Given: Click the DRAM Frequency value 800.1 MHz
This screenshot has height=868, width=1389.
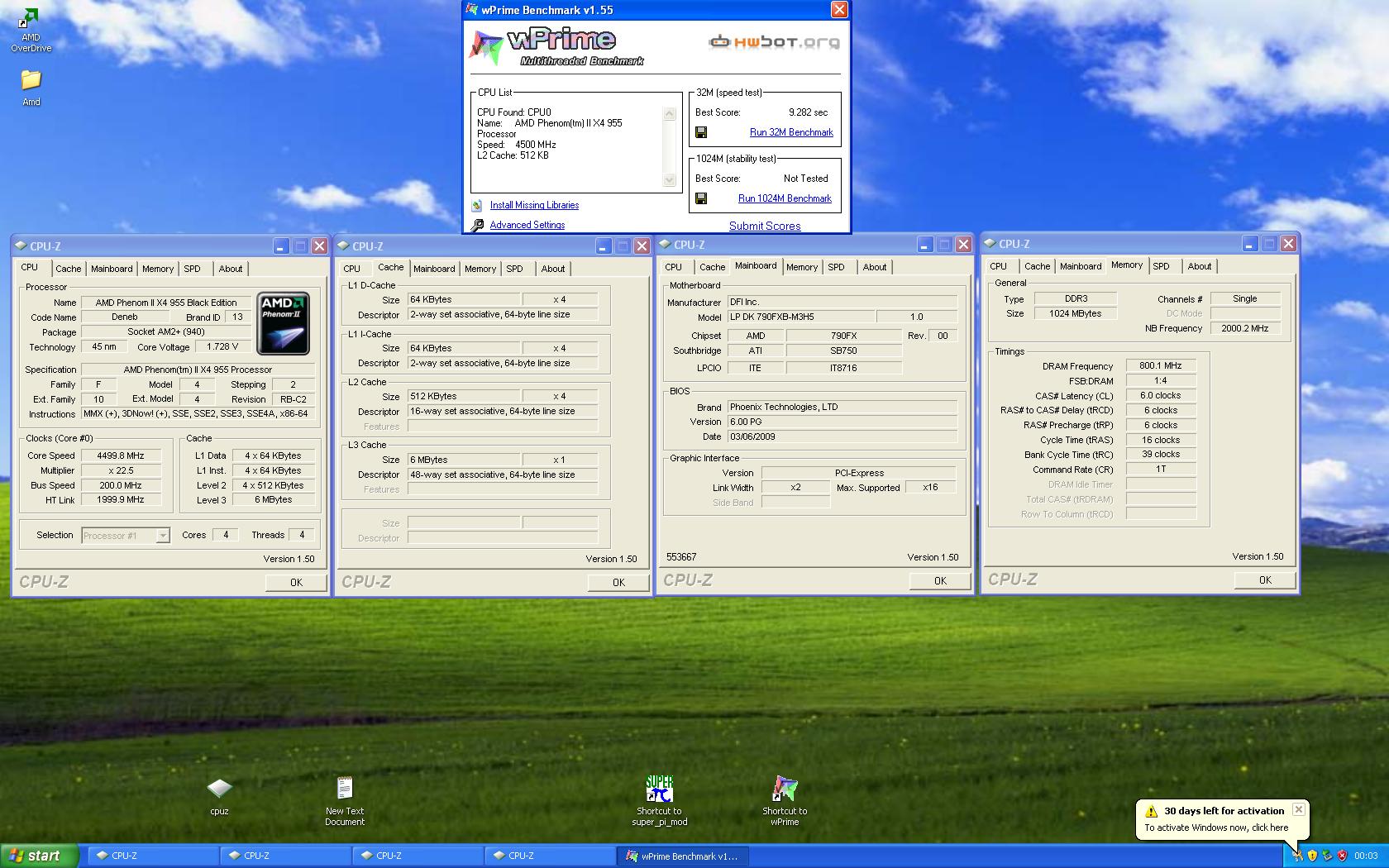Looking at the screenshot, I should [x=1161, y=365].
